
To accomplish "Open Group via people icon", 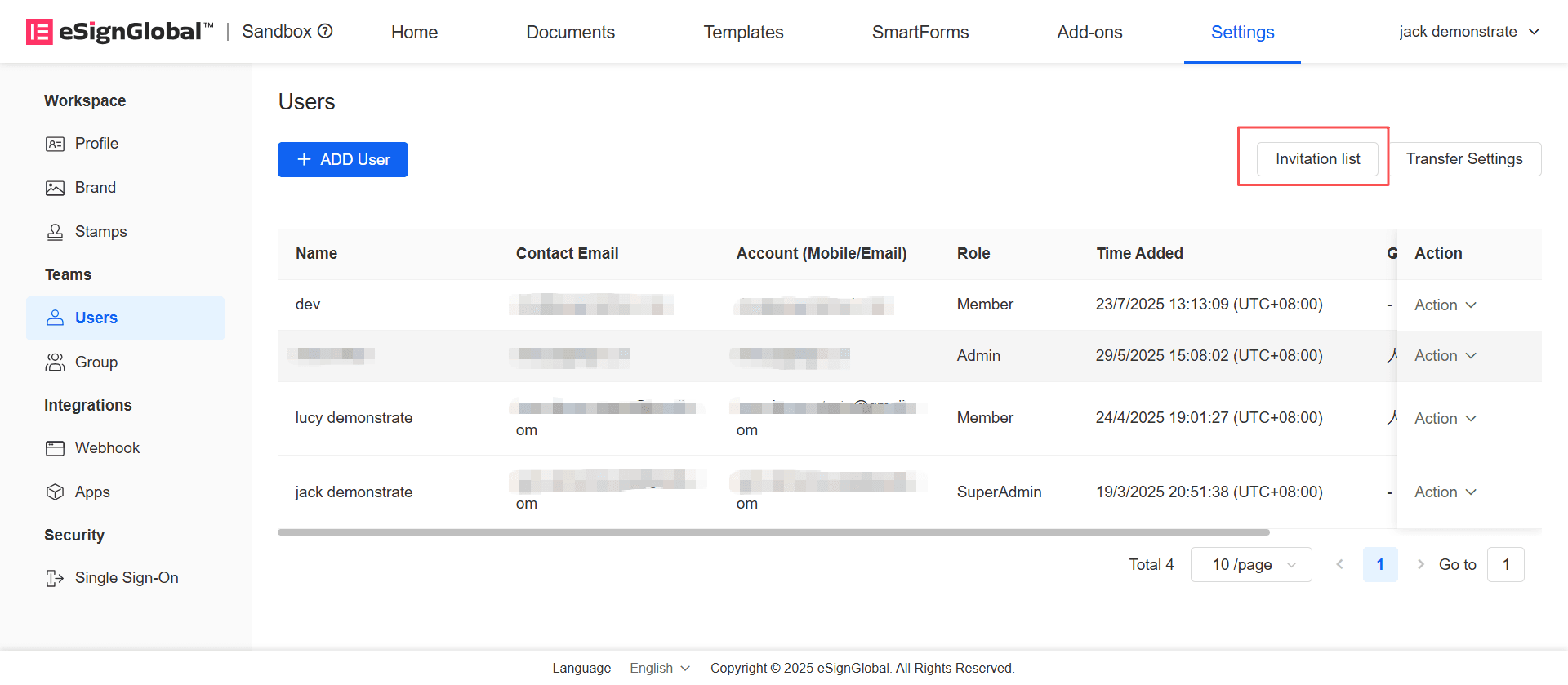I will click(55, 363).
